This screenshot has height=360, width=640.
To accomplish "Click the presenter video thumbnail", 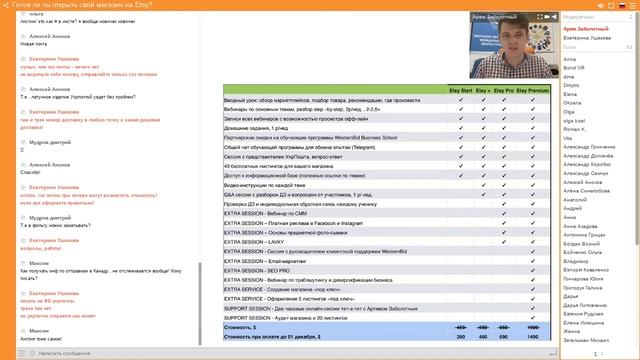I will tap(514, 45).
